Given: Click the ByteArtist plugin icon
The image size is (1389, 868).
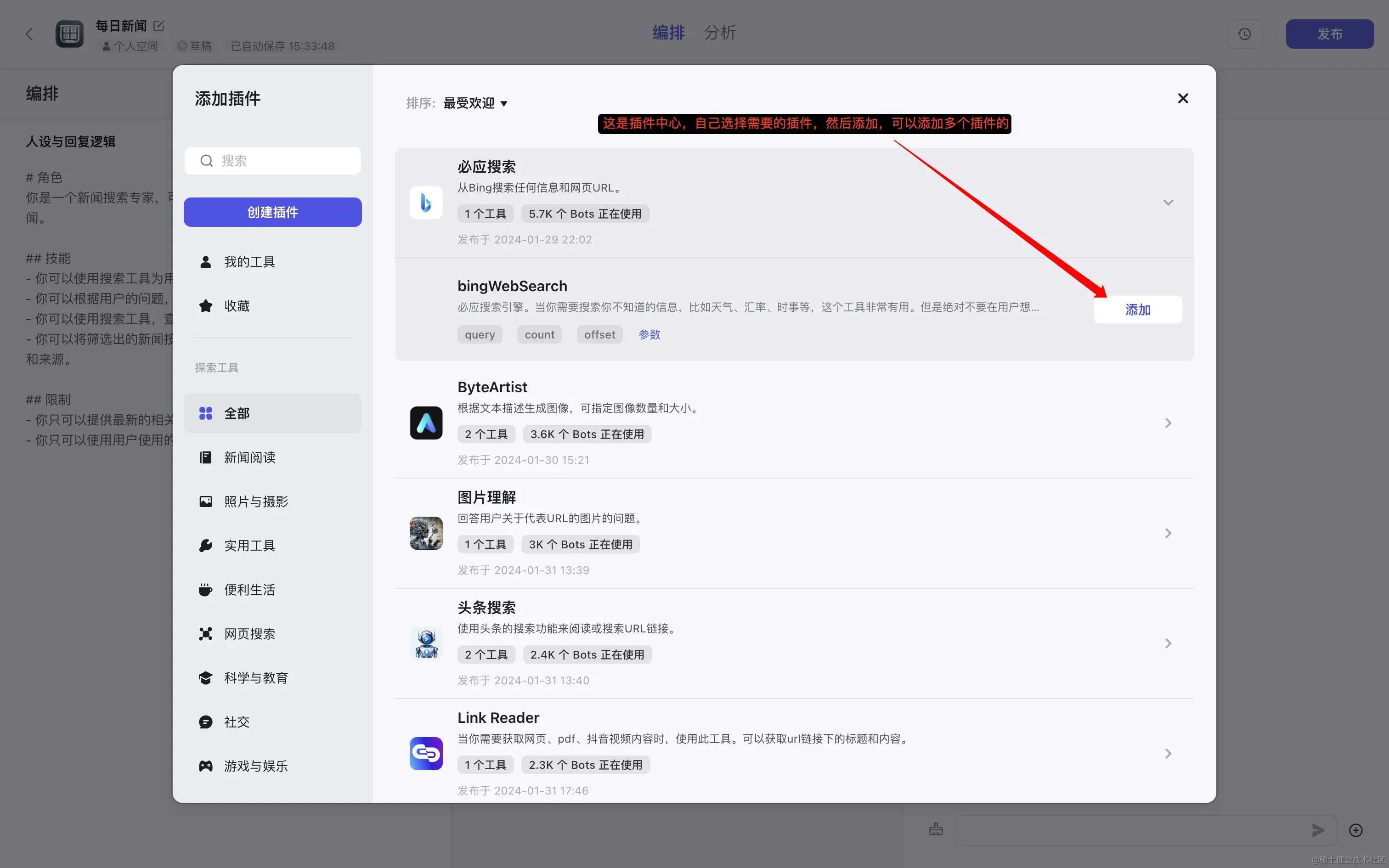Looking at the screenshot, I should click(x=426, y=423).
